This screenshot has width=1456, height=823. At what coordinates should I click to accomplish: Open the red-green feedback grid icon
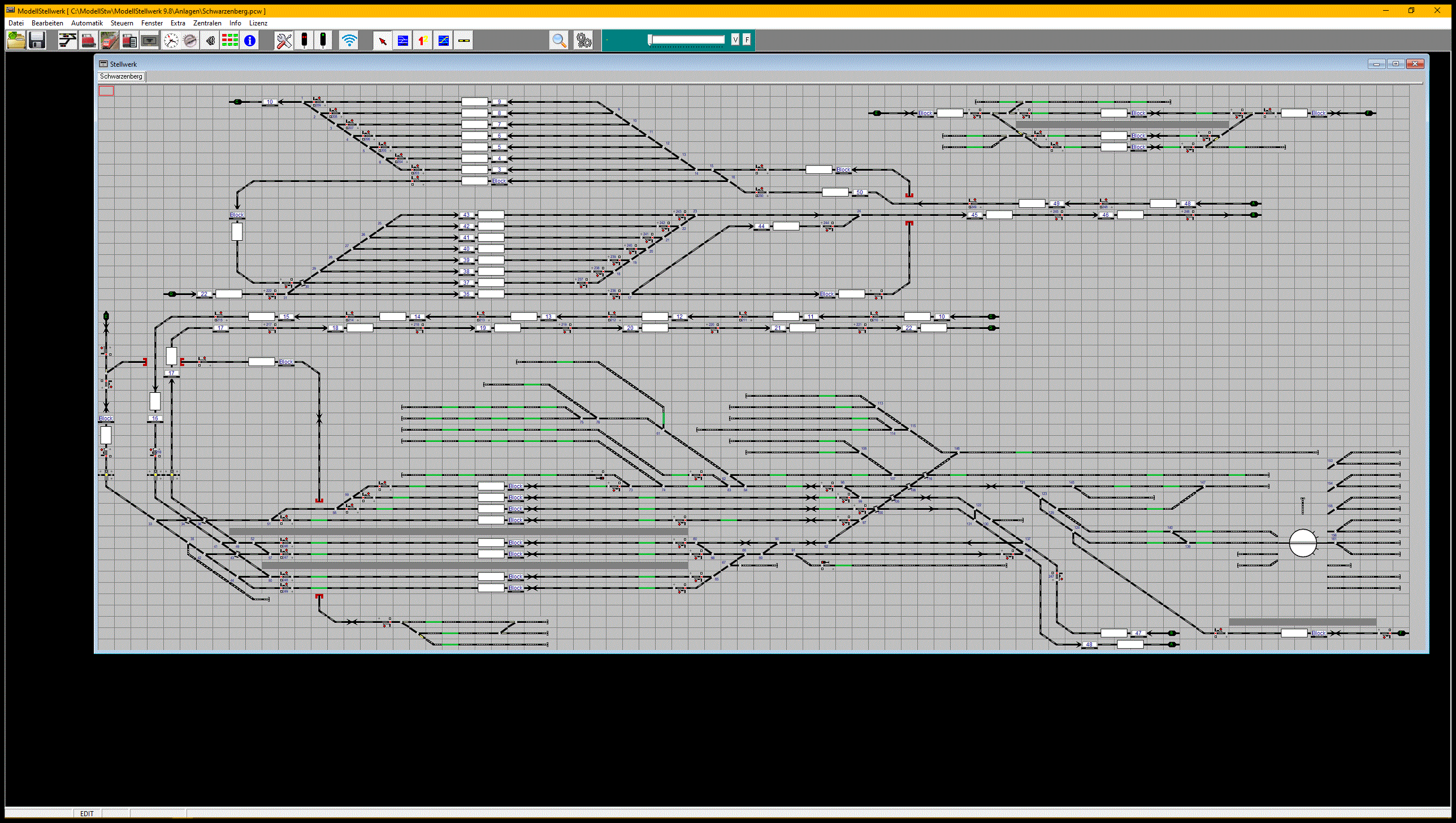[230, 40]
